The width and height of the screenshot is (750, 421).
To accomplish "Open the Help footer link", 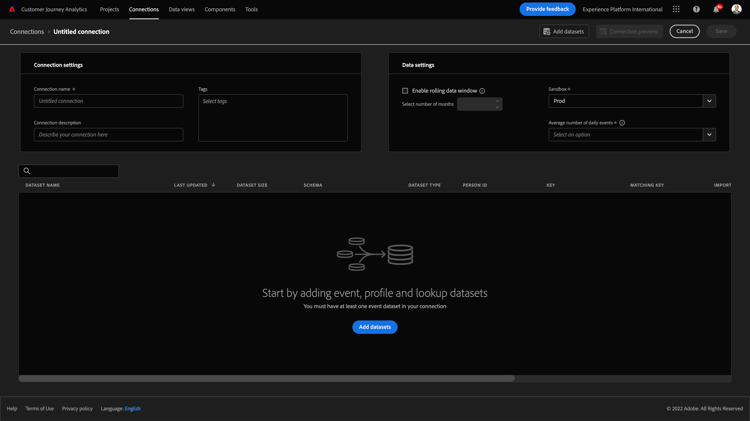I will [12, 409].
